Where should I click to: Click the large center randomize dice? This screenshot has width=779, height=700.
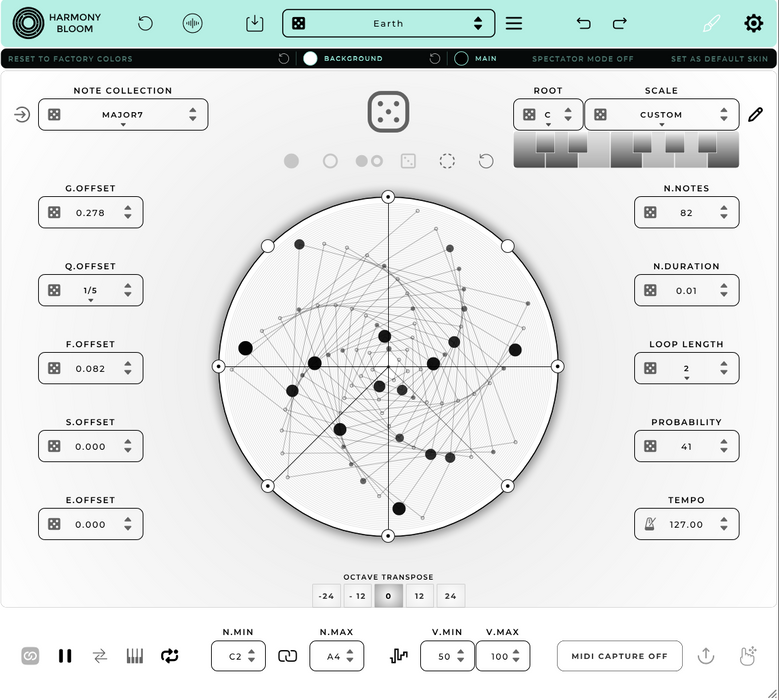click(x=388, y=111)
